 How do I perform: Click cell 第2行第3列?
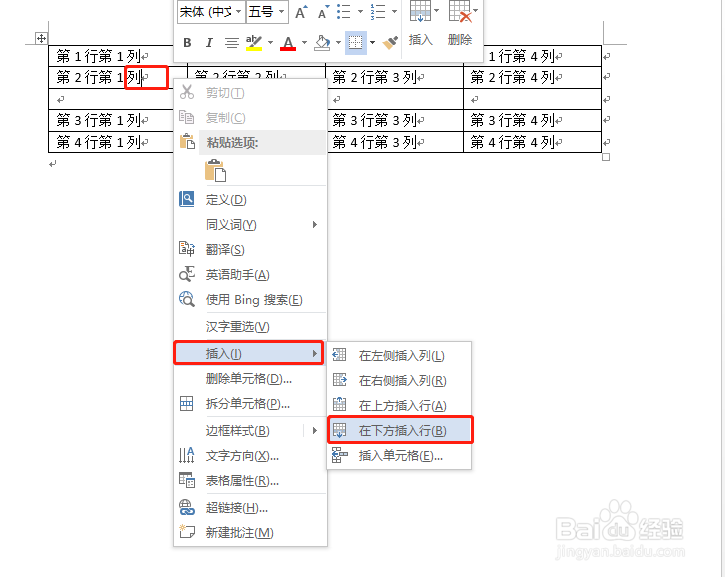tap(394, 77)
